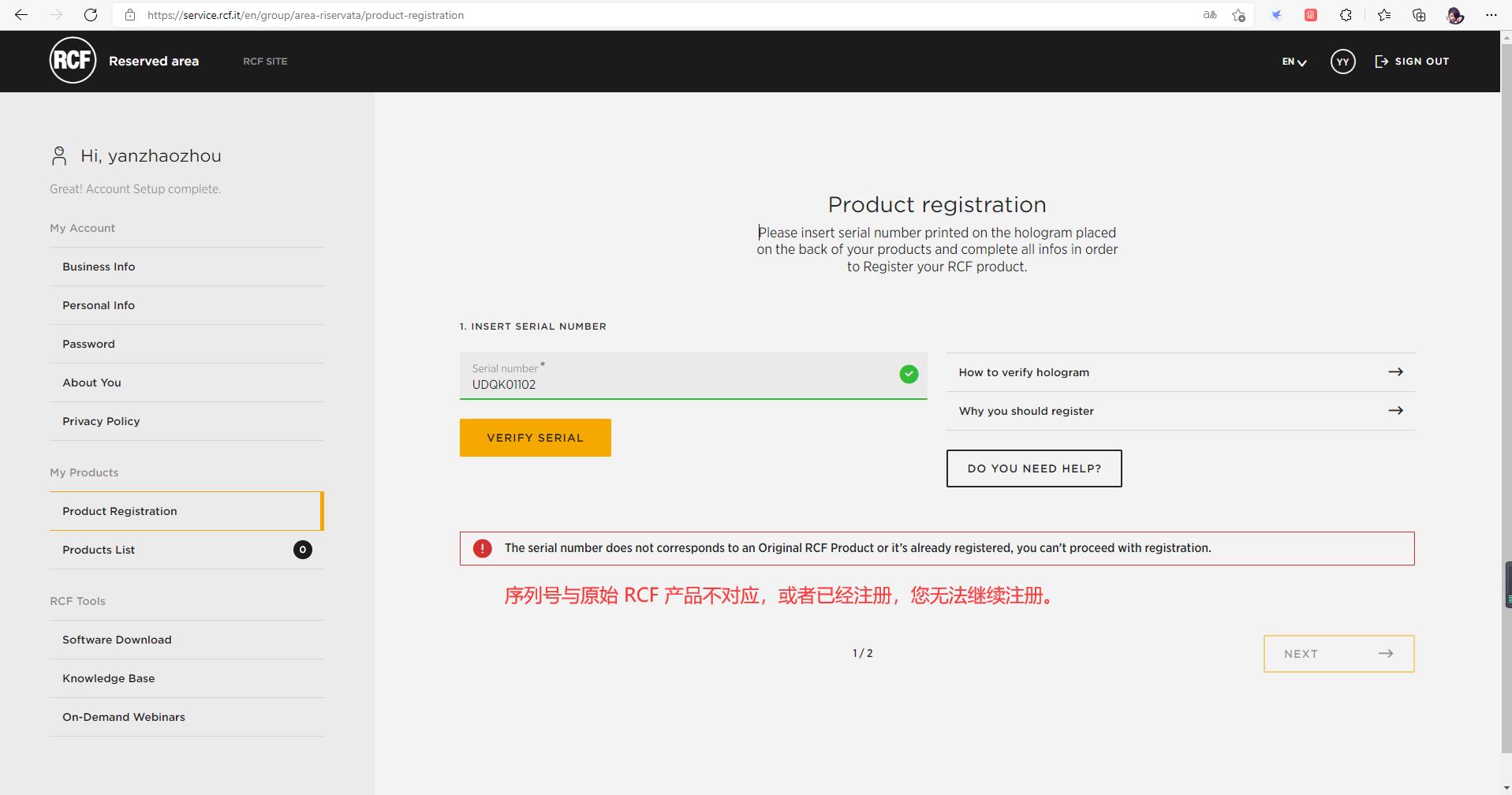
Task: Click the 'My Products' section heading
Action: (x=84, y=472)
